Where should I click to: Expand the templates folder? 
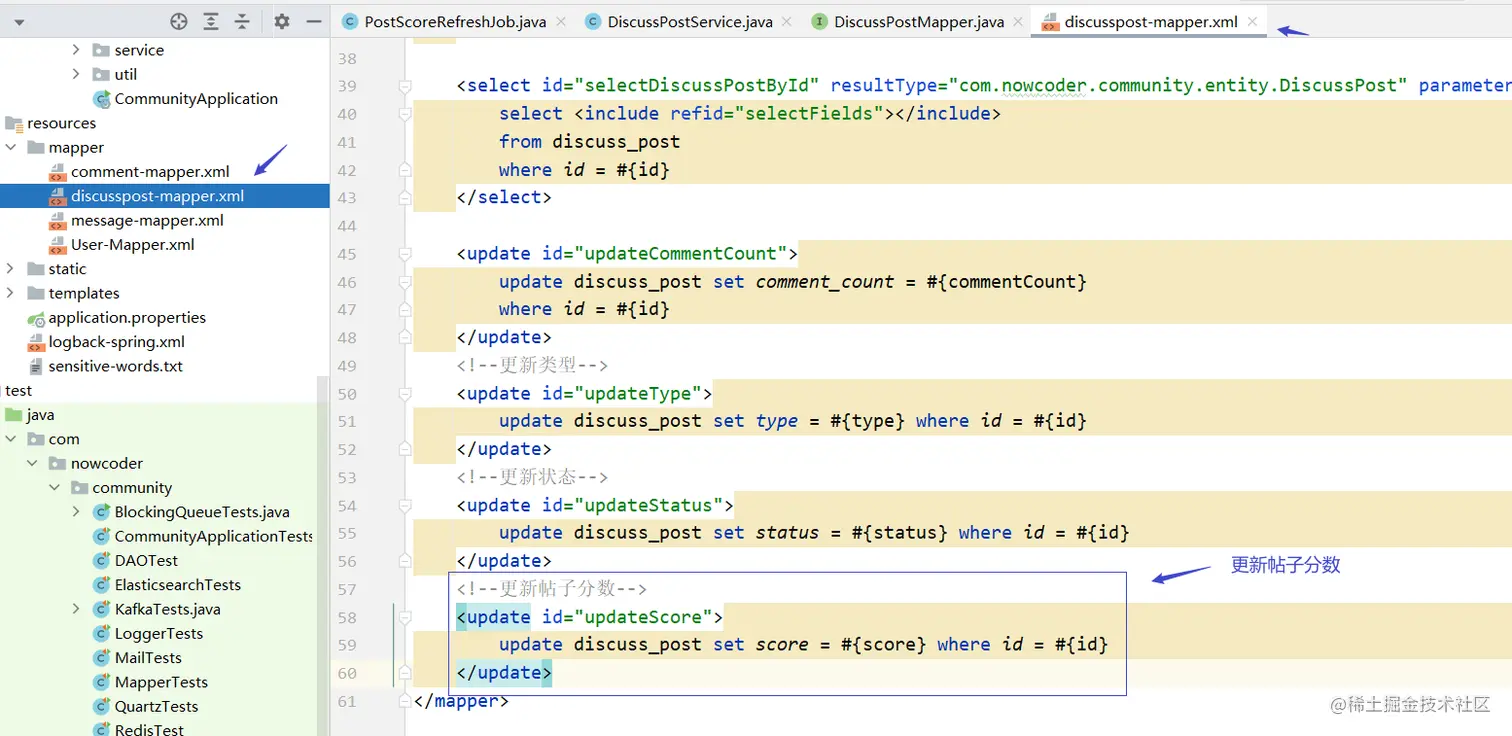pos(10,293)
